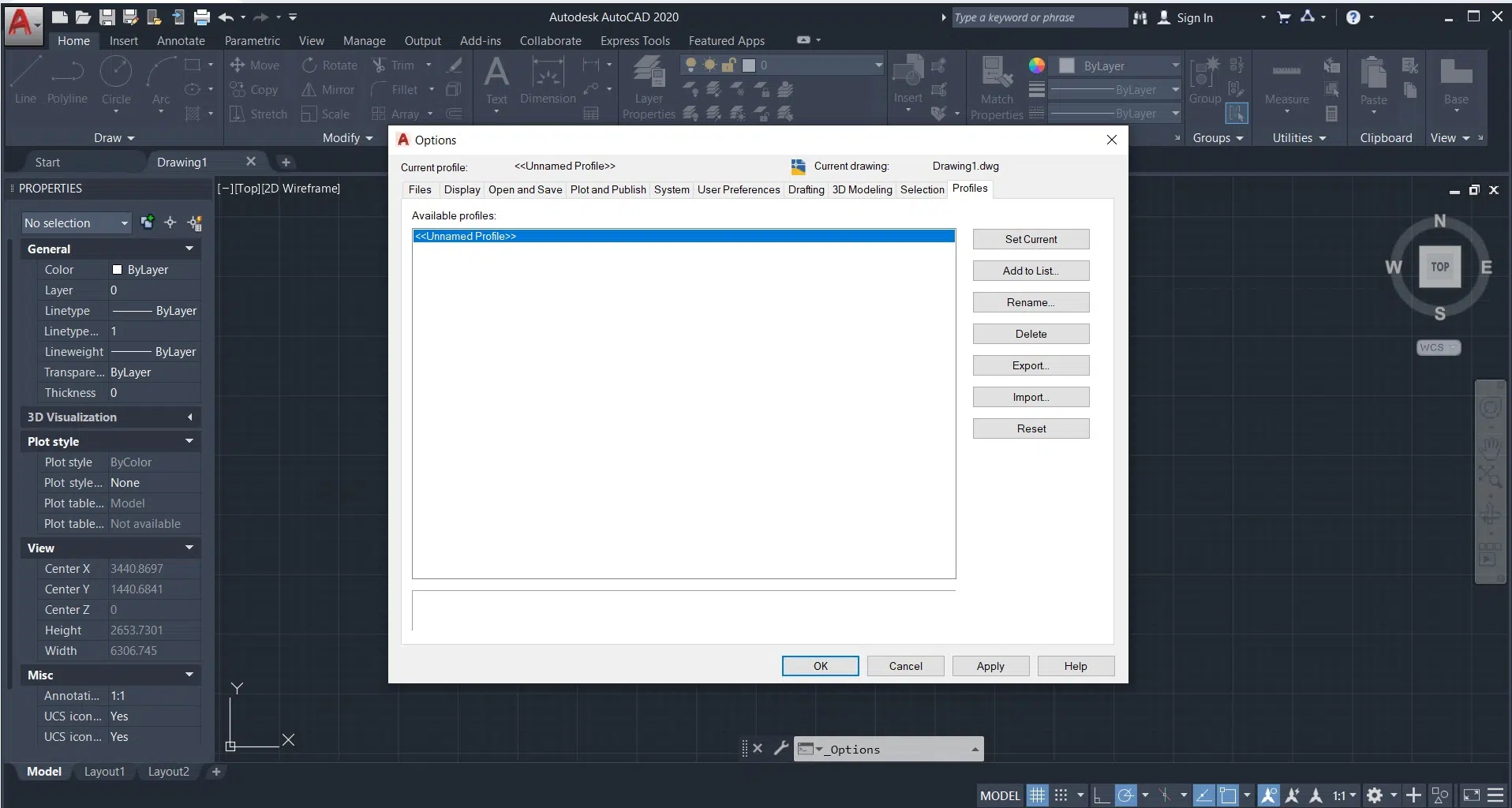This screenshot has width=1512, height=808.
Task: Open the status bar Customization menu icon
Action: click(1495, 795)
